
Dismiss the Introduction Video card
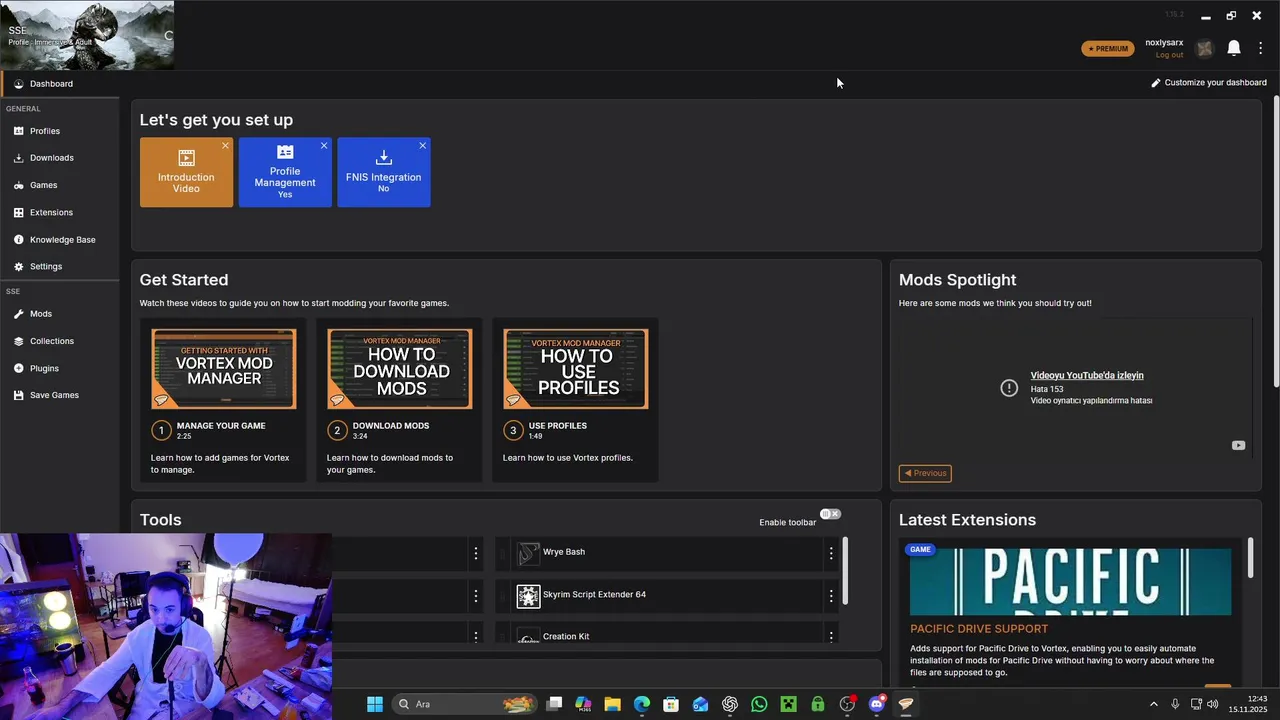(225, 146)
